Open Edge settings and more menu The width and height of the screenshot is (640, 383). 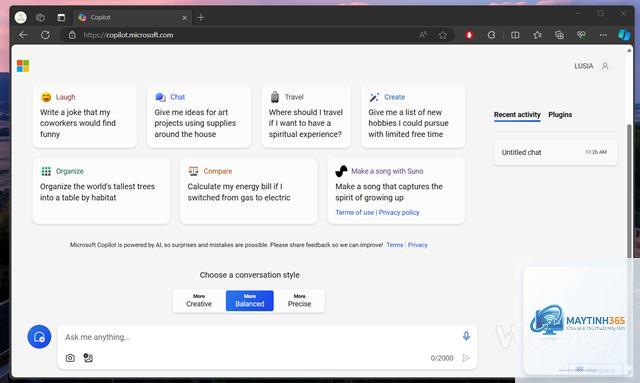603,35
